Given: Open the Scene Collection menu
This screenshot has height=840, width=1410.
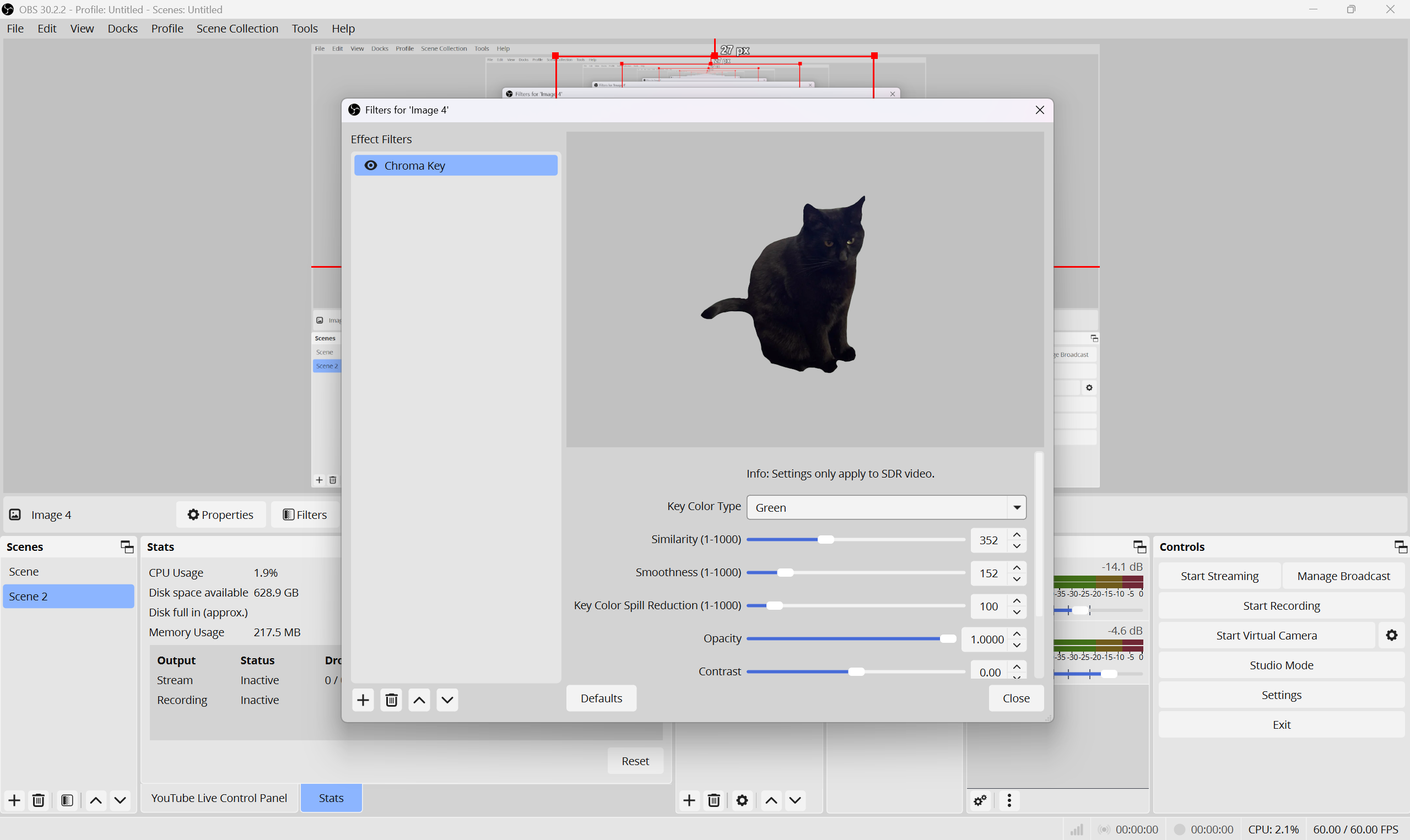Looking at the screenshot, I should [237, 28].
